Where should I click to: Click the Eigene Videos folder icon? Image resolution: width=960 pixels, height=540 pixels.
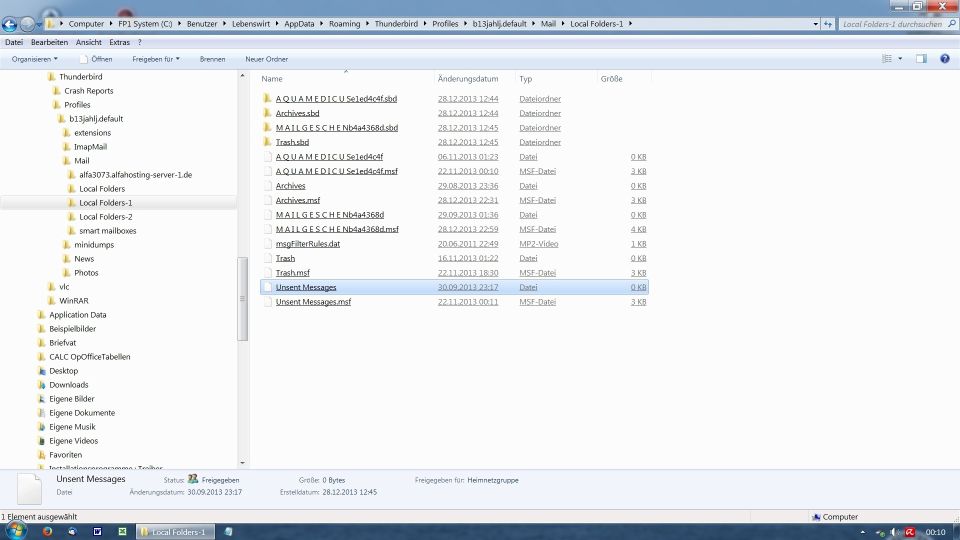[x=42, y=441]
